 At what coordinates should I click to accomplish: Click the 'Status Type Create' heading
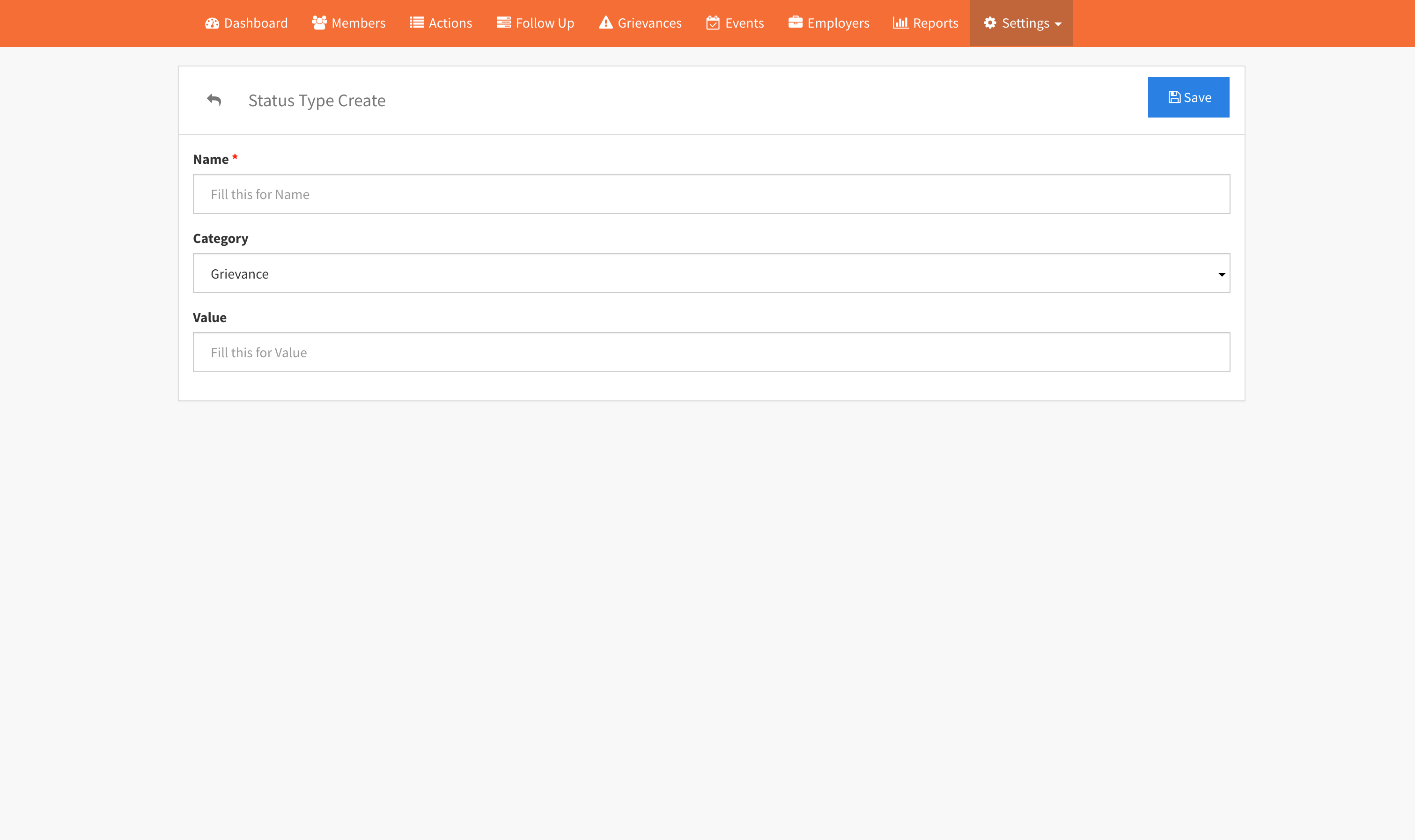317,101
